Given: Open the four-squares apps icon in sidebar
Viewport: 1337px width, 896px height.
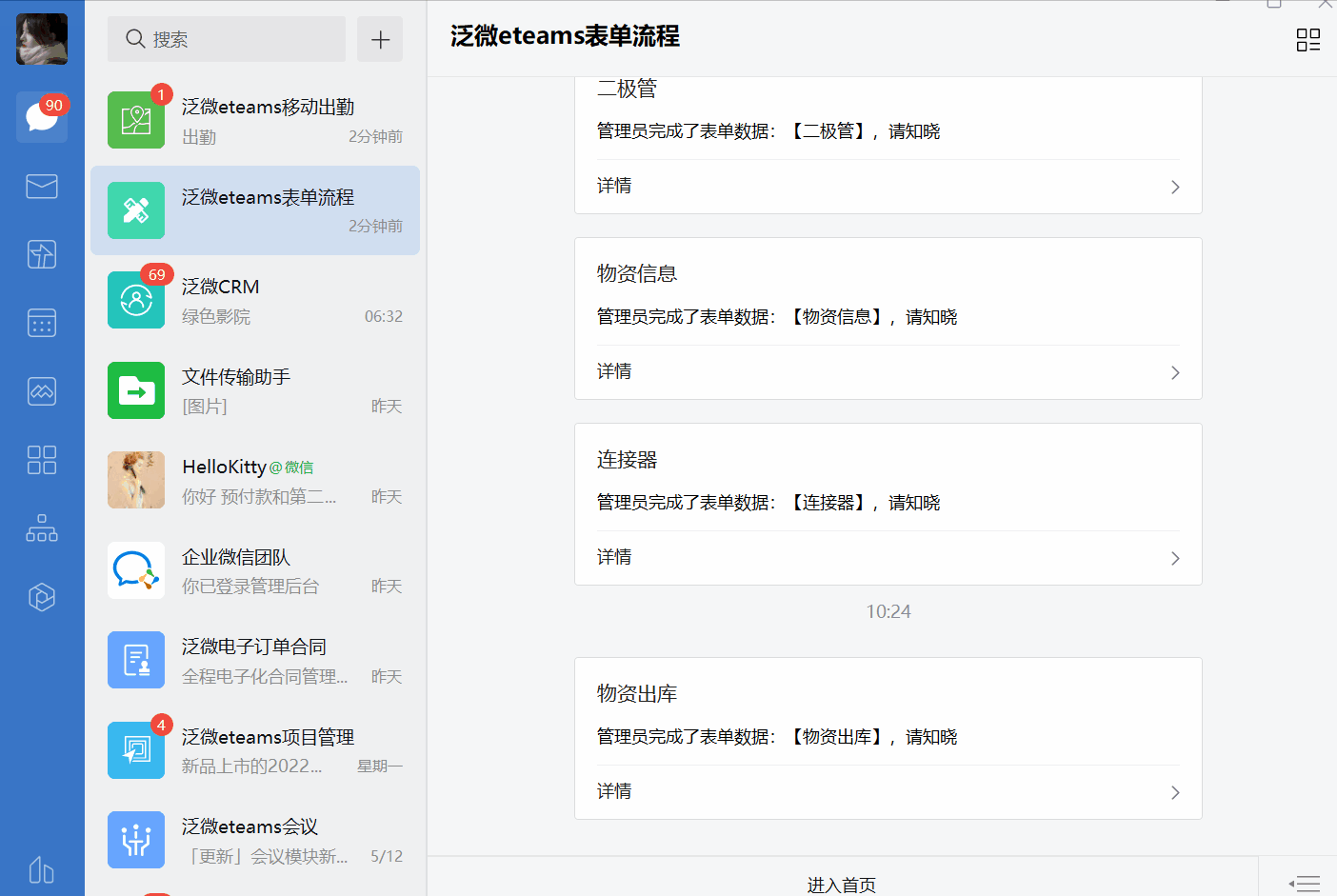Looking at the screenshot, I should [42, 460].
